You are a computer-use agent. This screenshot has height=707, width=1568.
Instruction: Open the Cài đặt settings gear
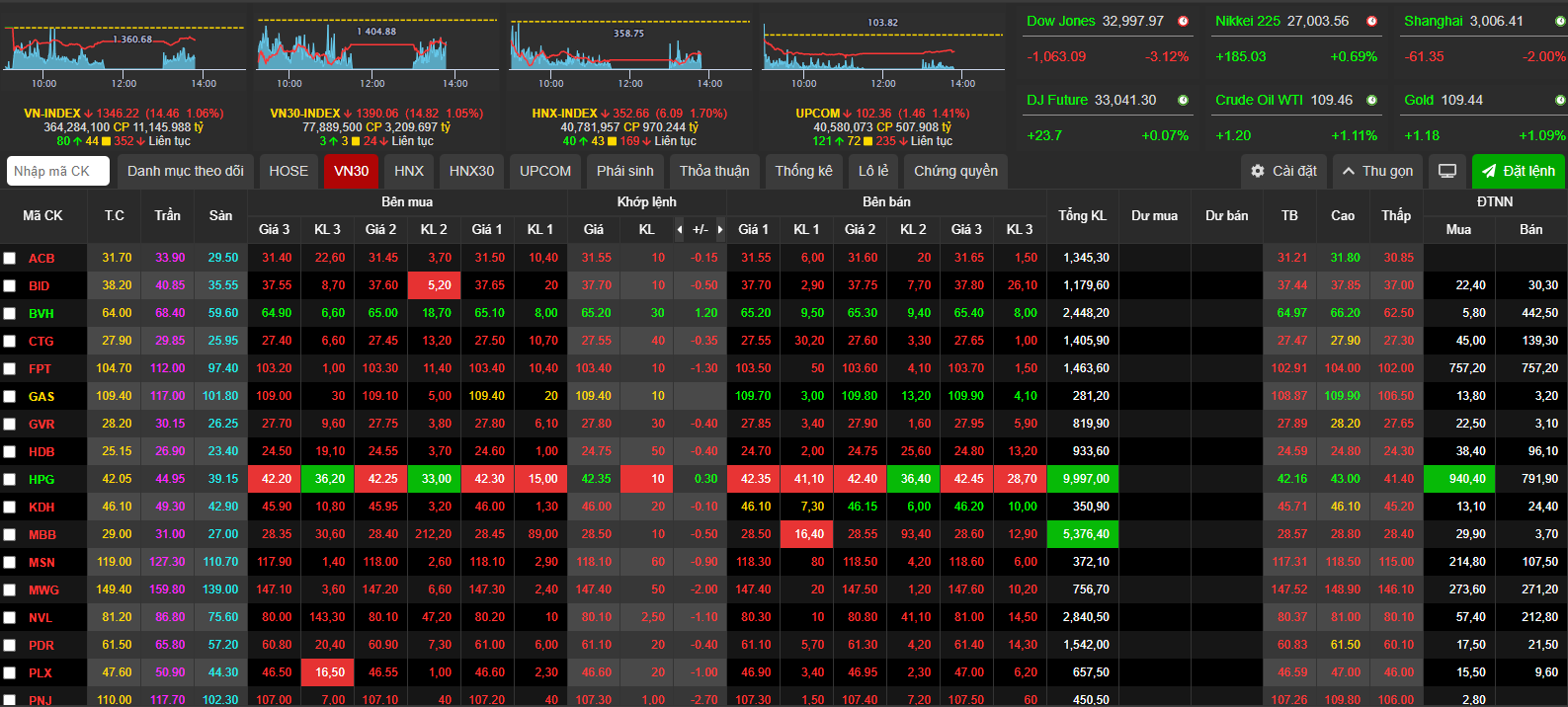[x=1283, y=171]
